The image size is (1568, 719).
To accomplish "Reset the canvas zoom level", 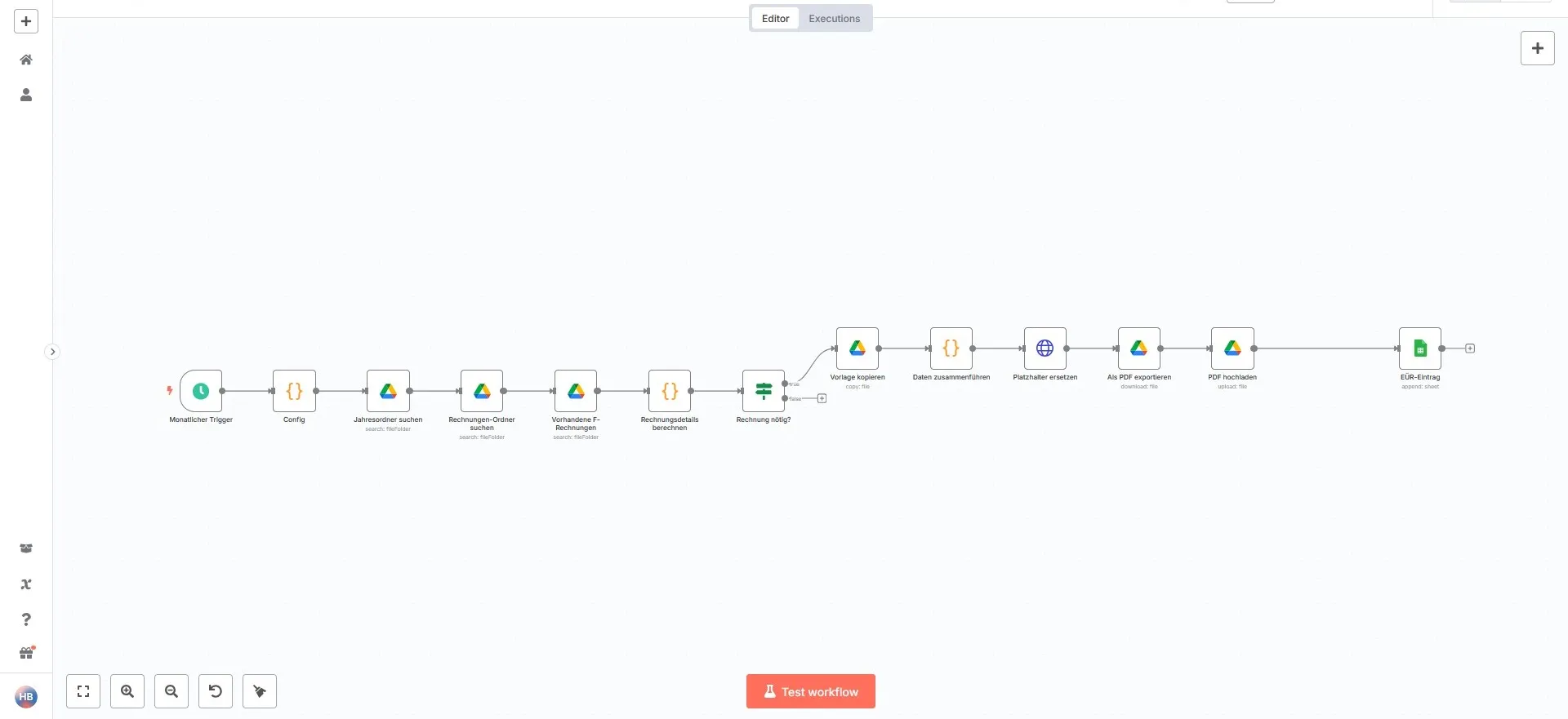I will pos(216,691).
